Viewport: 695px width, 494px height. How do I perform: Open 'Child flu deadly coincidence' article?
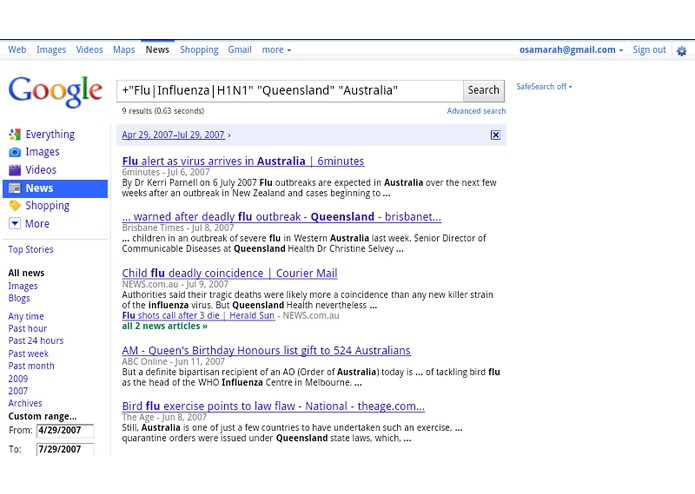click(230, 273)
